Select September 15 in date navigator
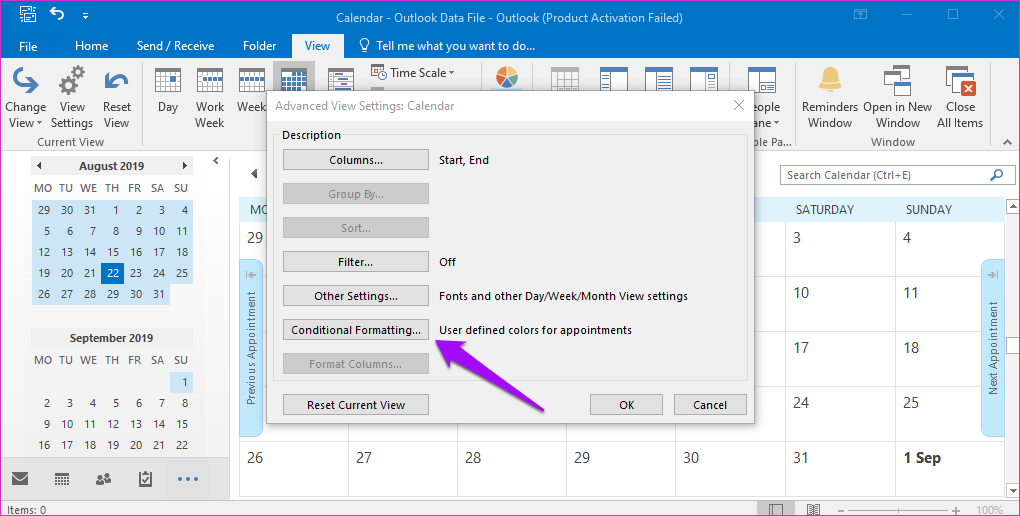1020x516 pixels. pyautogui.click(x=181, y=424)
